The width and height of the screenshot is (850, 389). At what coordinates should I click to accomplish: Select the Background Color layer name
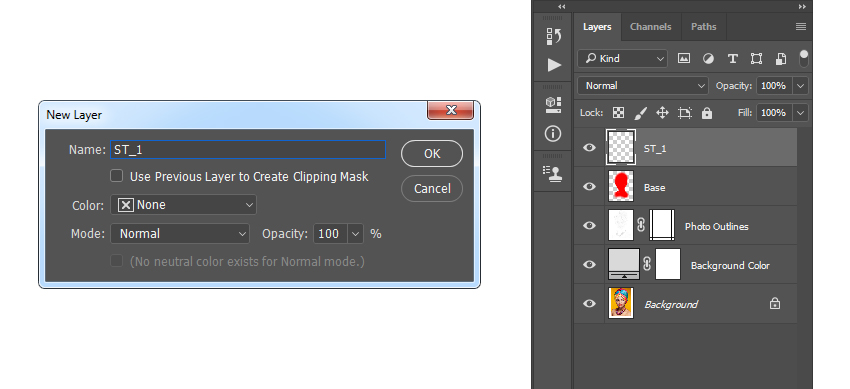(730, 265)
